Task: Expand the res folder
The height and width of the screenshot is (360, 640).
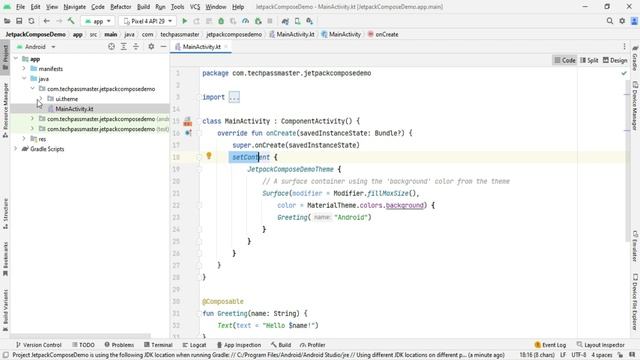Action: [24, 139]
